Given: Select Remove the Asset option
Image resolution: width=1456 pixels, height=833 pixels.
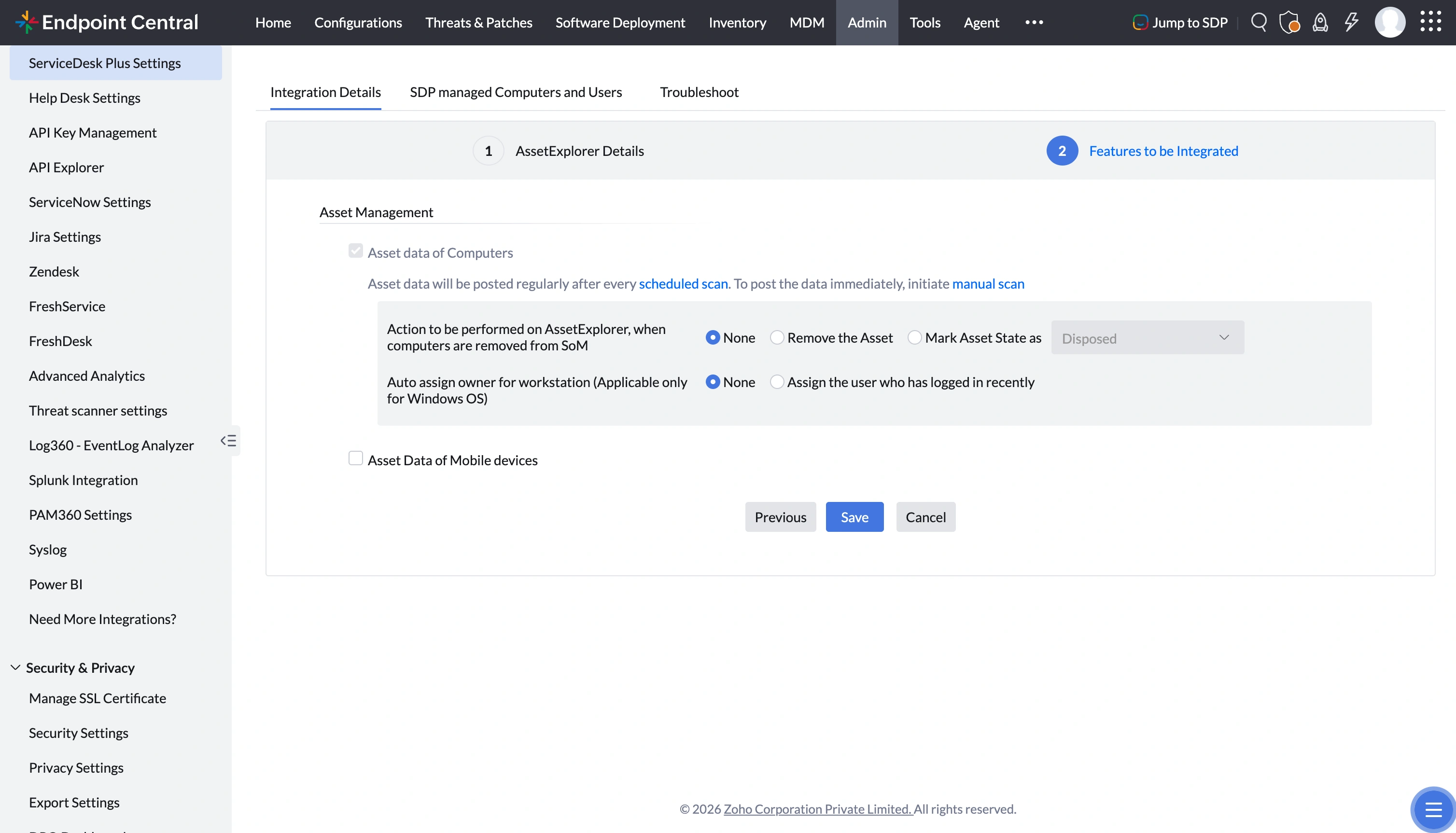Looking at the screenshot, I should [x=777, y=337].
